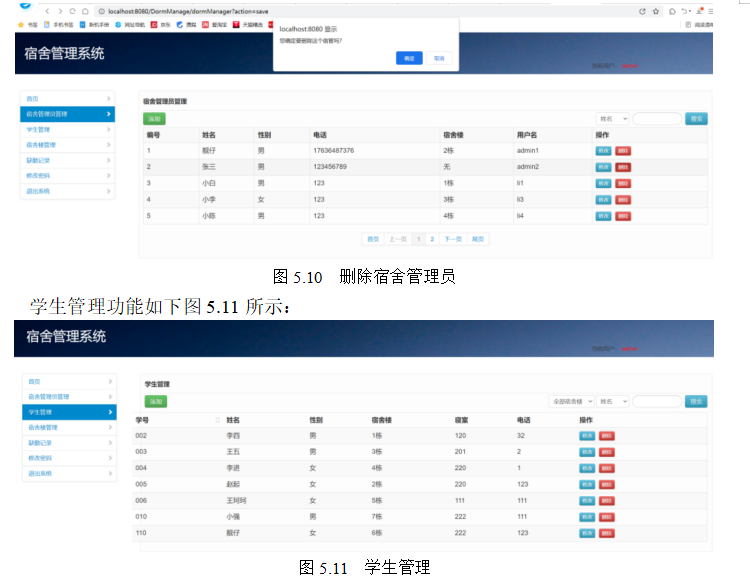750x582 pixels.
Task: Open 首页 in upper sidebar
Action: coord(67,99)
